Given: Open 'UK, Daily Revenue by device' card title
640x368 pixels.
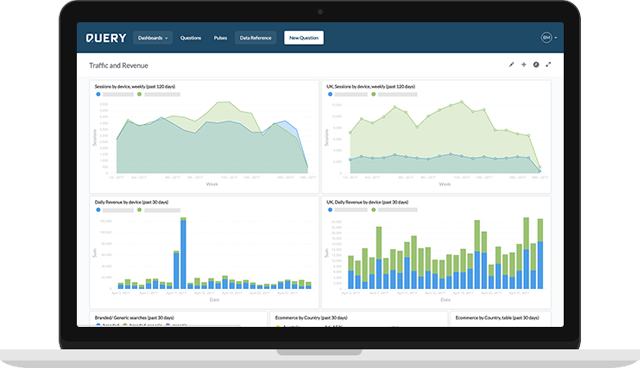Looking at the screenshot, I should 367,202.
